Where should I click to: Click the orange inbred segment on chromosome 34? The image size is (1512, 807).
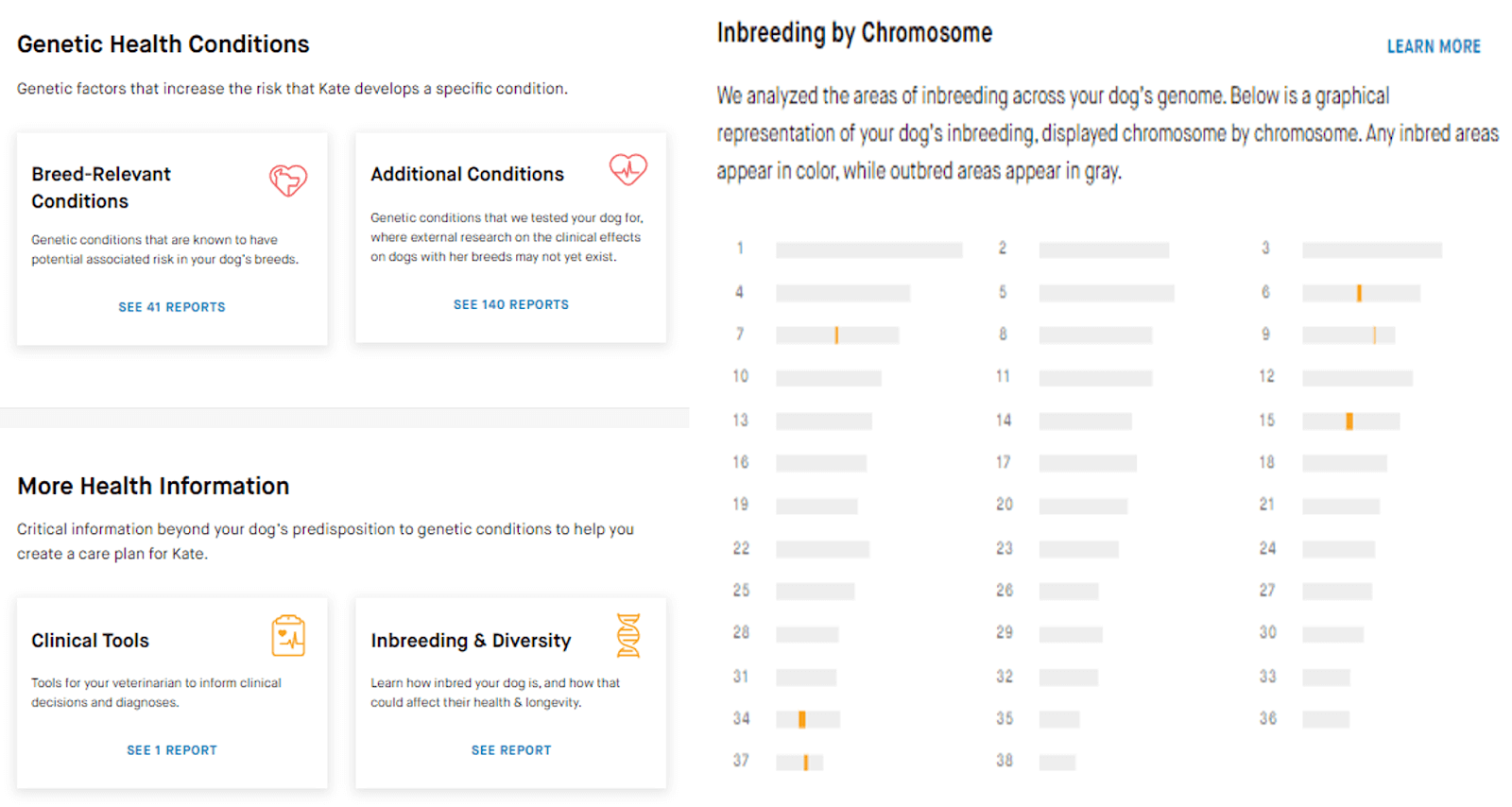(x=801, y=719)
